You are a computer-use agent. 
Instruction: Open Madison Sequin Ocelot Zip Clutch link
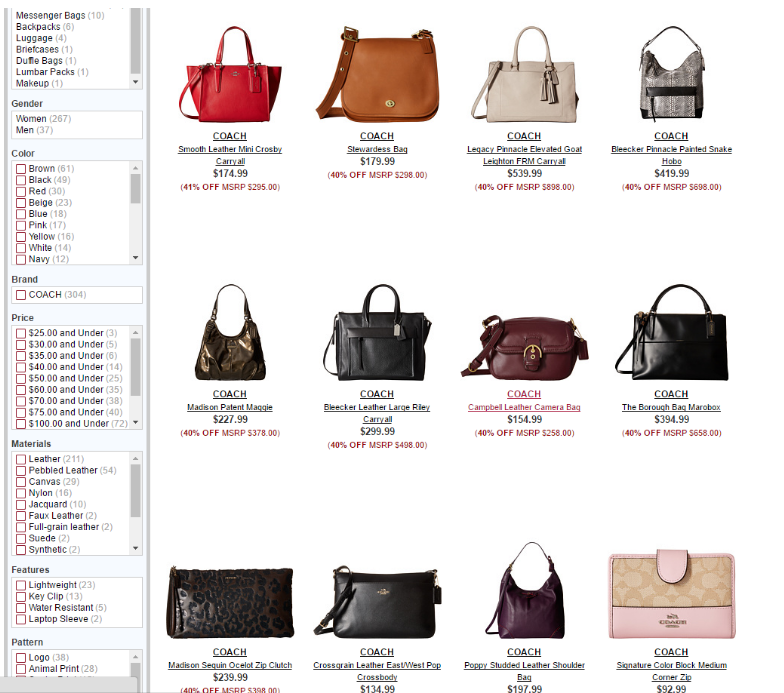point(230,665)
